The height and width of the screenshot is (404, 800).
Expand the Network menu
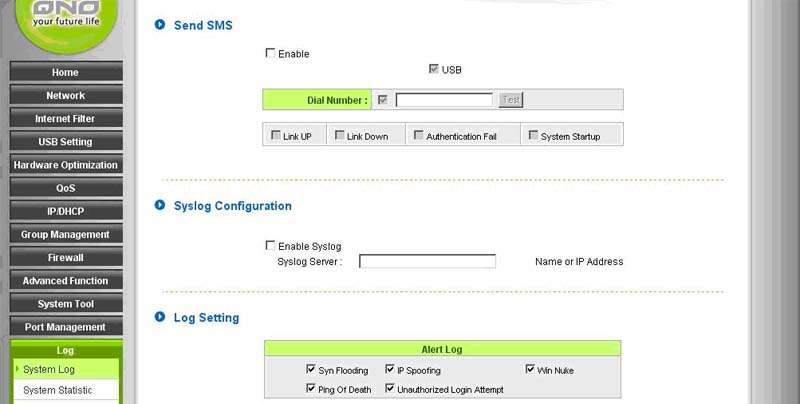(65, 96)
